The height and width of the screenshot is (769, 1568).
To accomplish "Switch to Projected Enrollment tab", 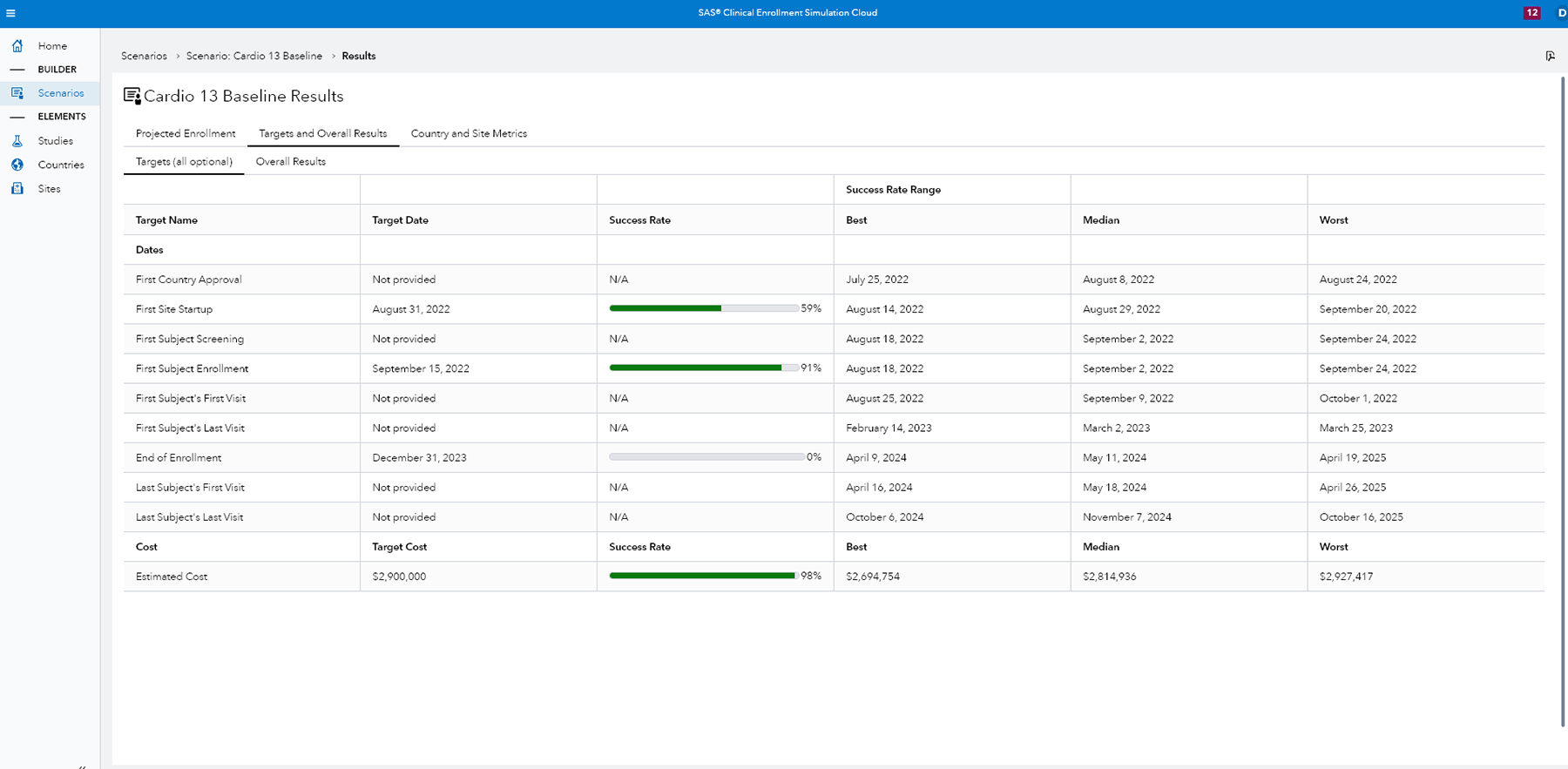I will coord(186,133).
